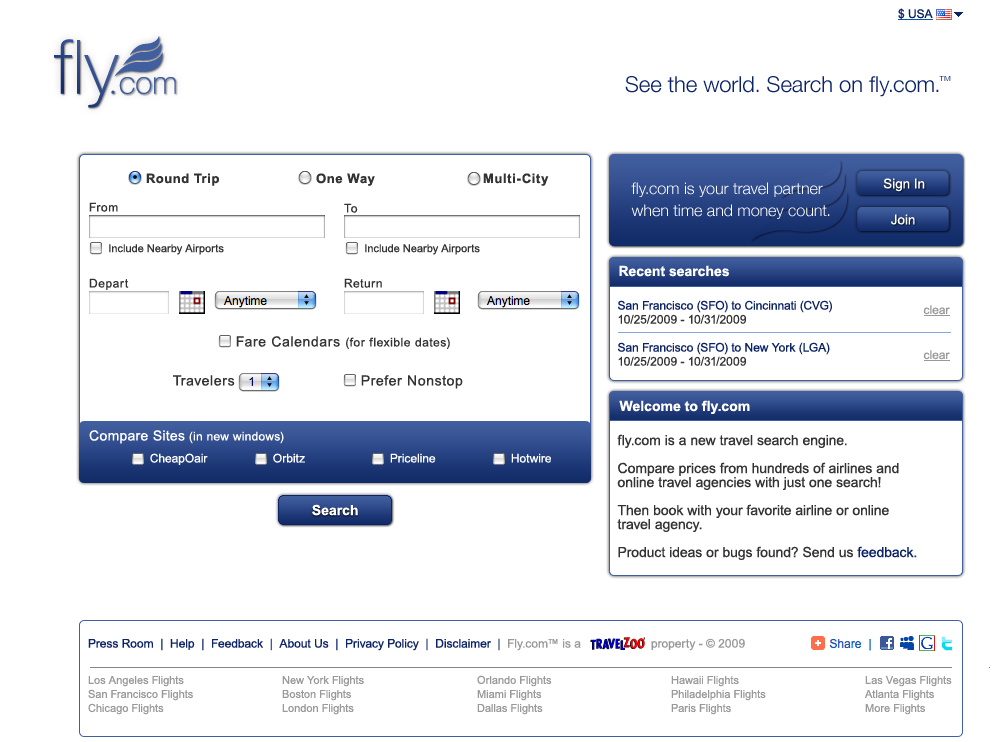The height and width of the screenshot is (742, 1000).
Task: Open Chicago Flights link
Action: tap(126, 708)
